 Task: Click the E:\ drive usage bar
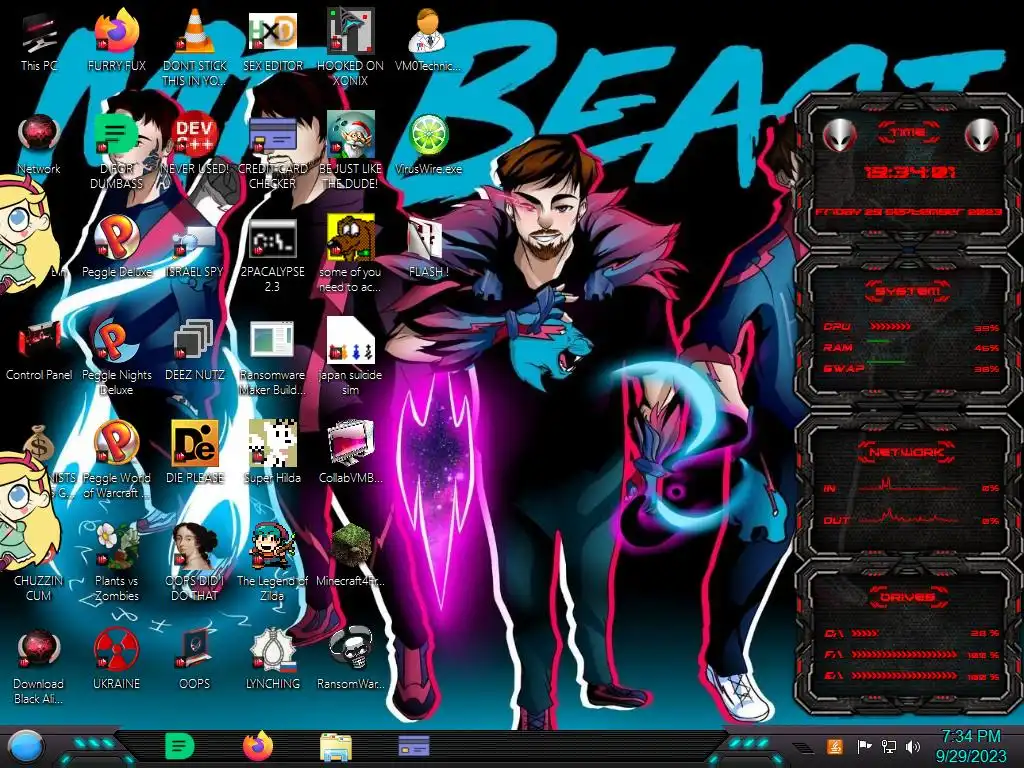pyautogui.click(x=905, y=676)
